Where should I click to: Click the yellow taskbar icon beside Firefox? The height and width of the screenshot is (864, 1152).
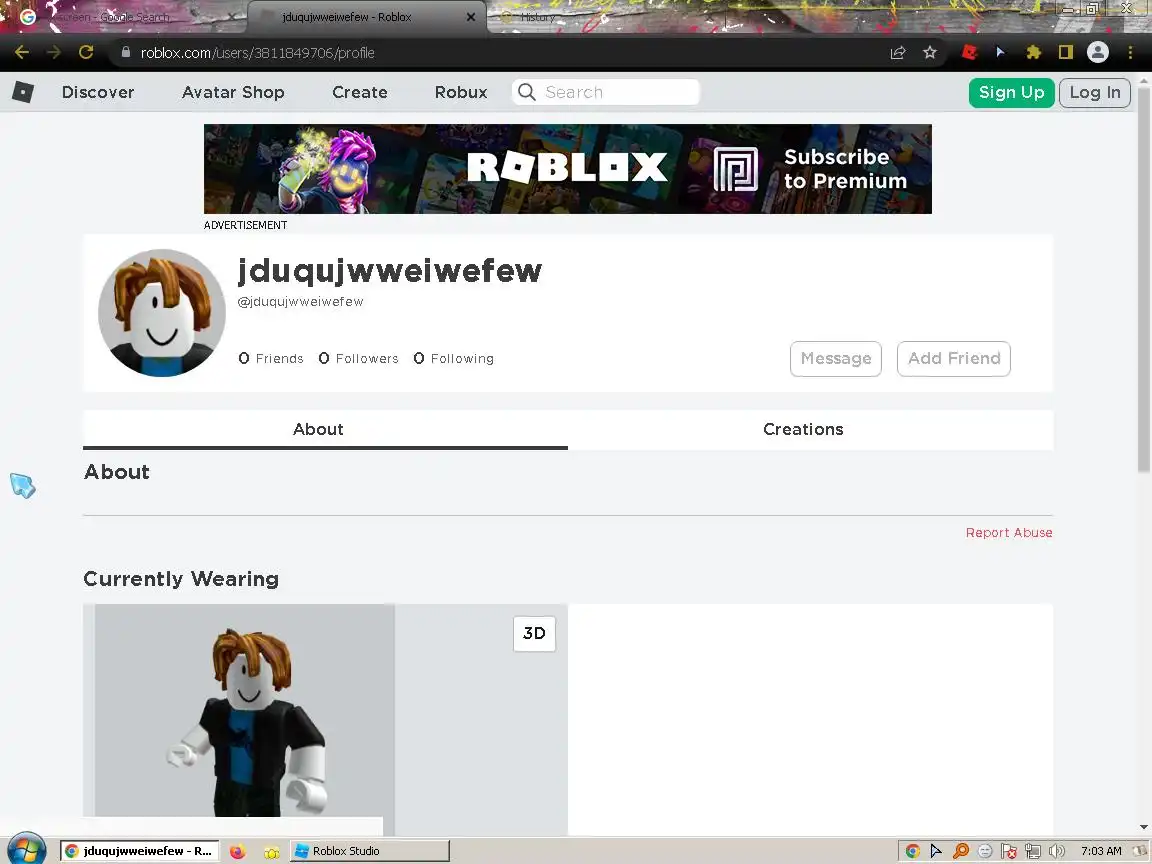(272, 852)
